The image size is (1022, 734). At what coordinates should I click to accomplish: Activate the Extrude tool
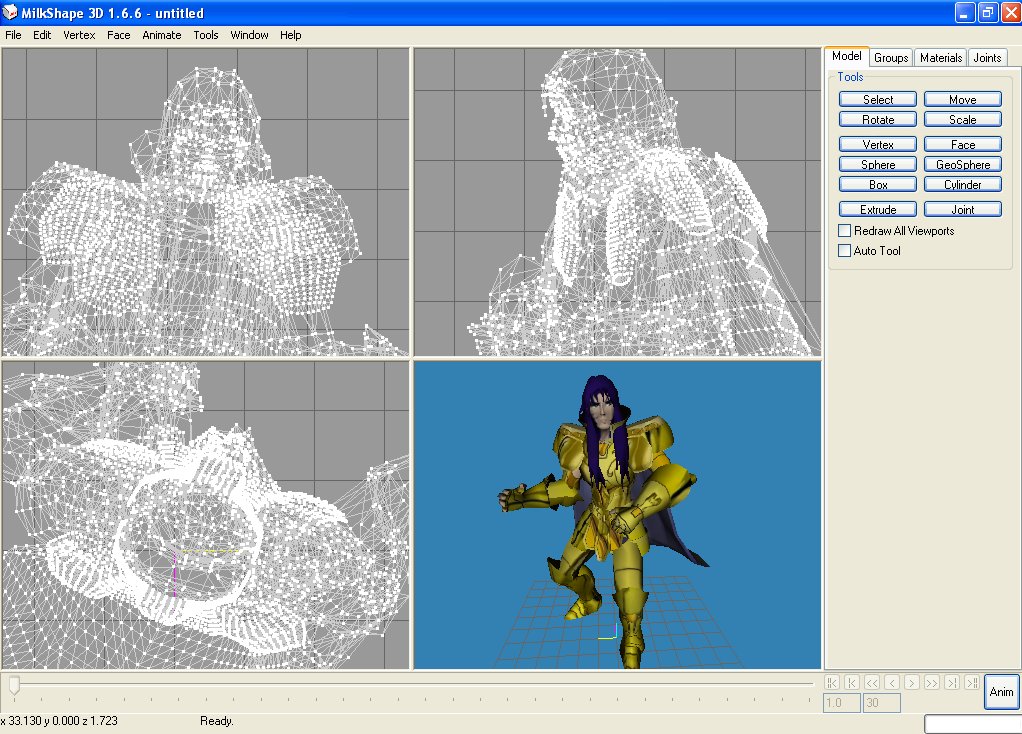point(877,209)
